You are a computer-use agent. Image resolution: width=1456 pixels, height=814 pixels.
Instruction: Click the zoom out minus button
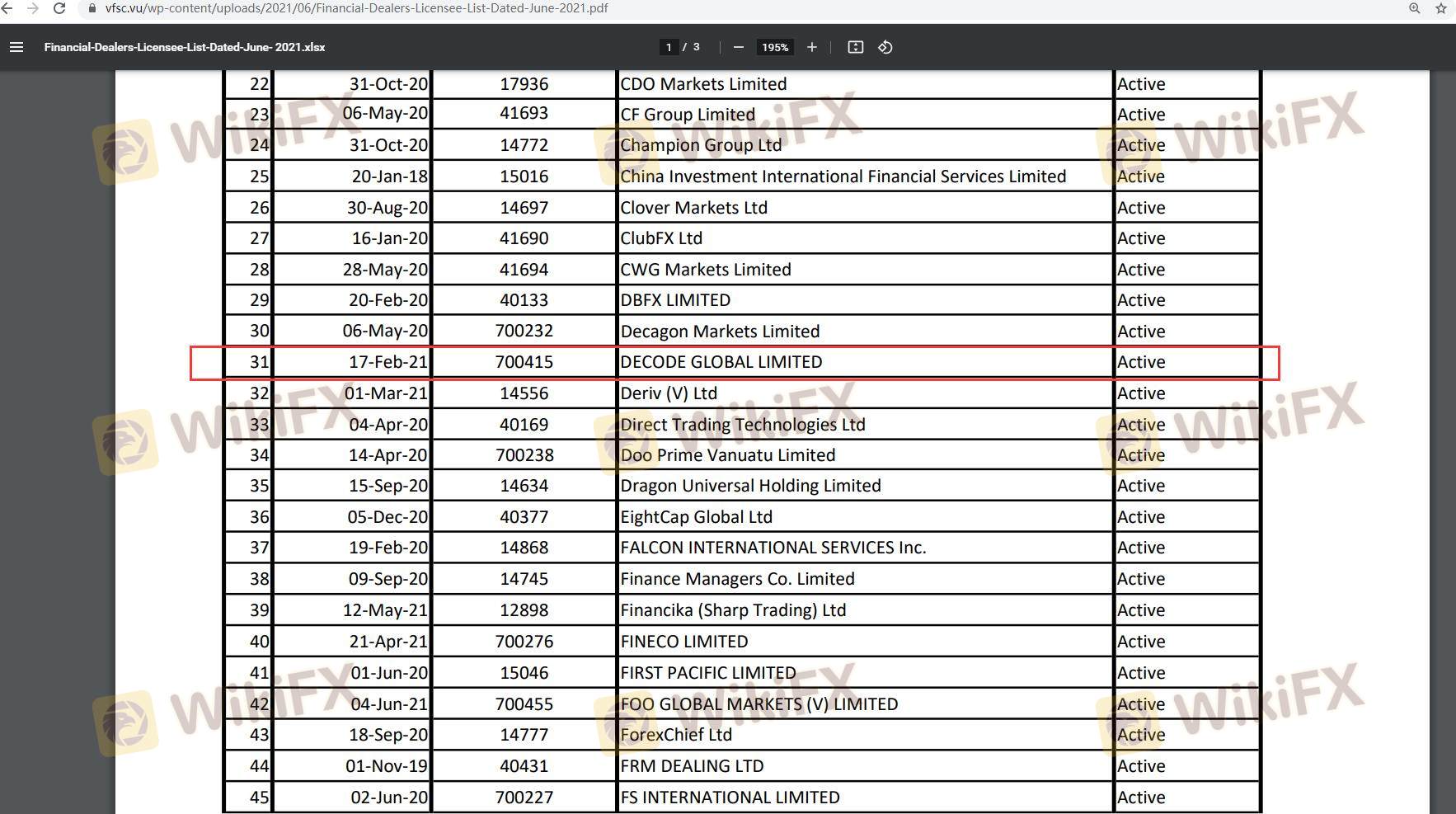[738, 47]
